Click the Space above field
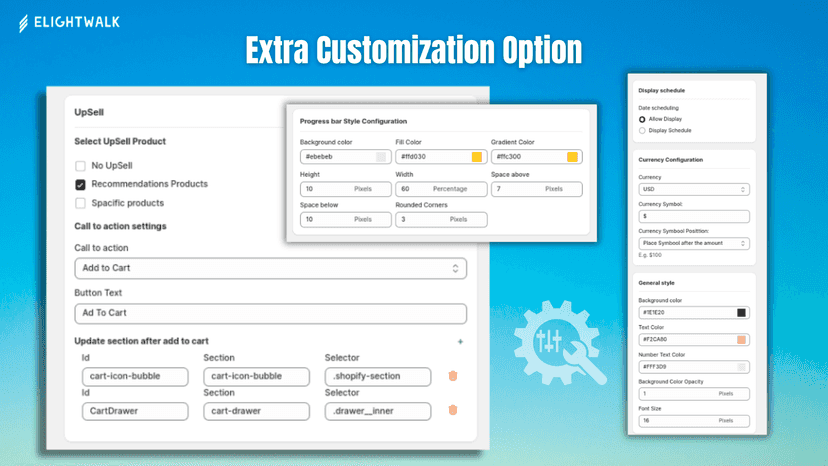The image size is (828, 466). coord(537,189)
